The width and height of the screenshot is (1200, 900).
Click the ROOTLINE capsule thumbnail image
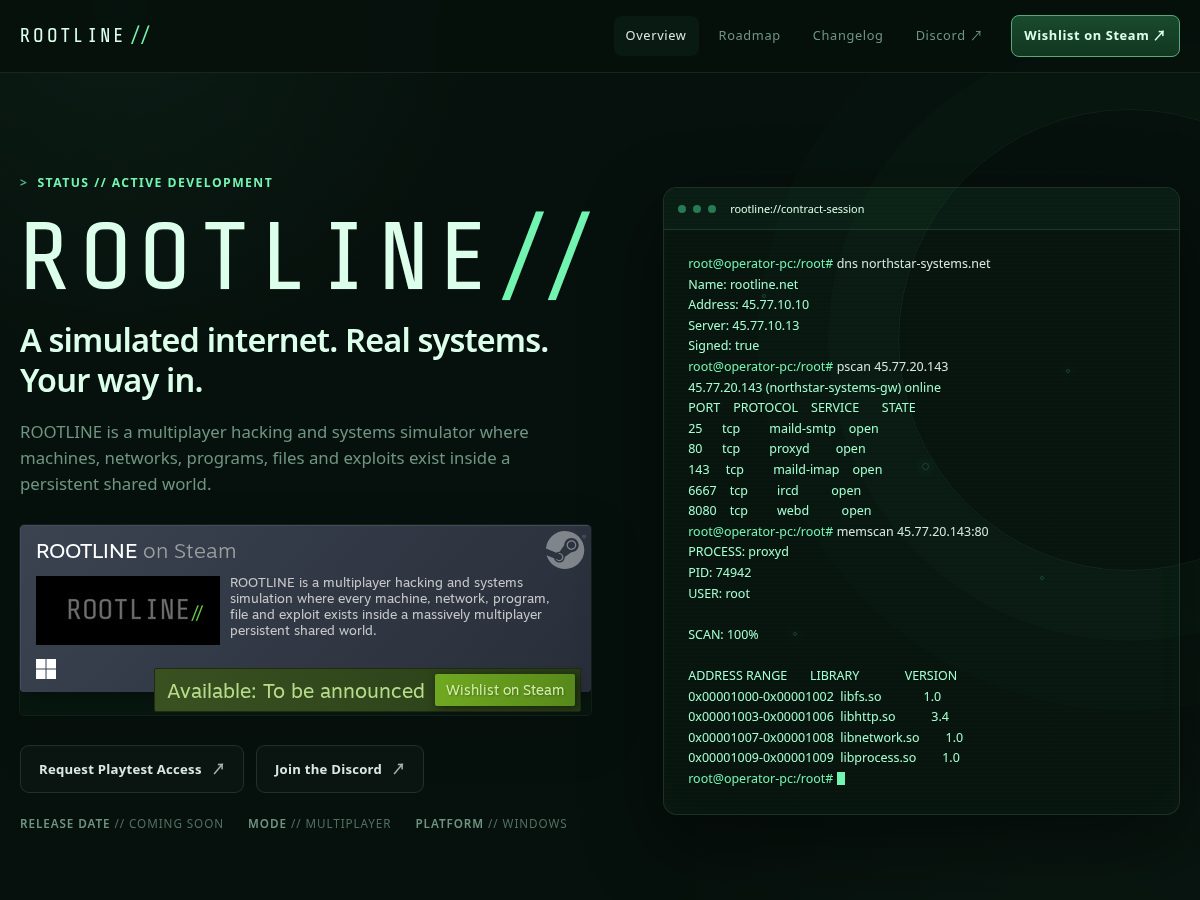128,610
